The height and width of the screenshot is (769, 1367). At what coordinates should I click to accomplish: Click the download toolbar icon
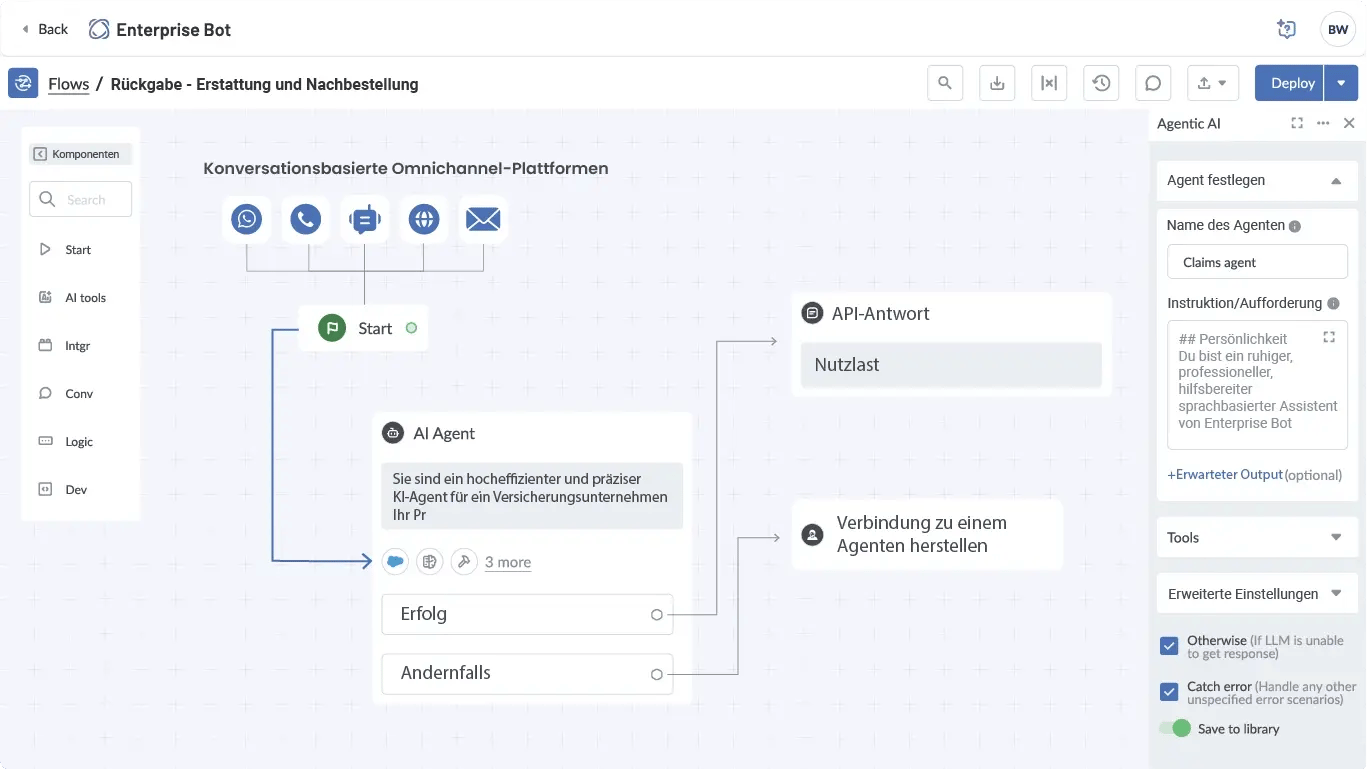[x=997, y=84]
